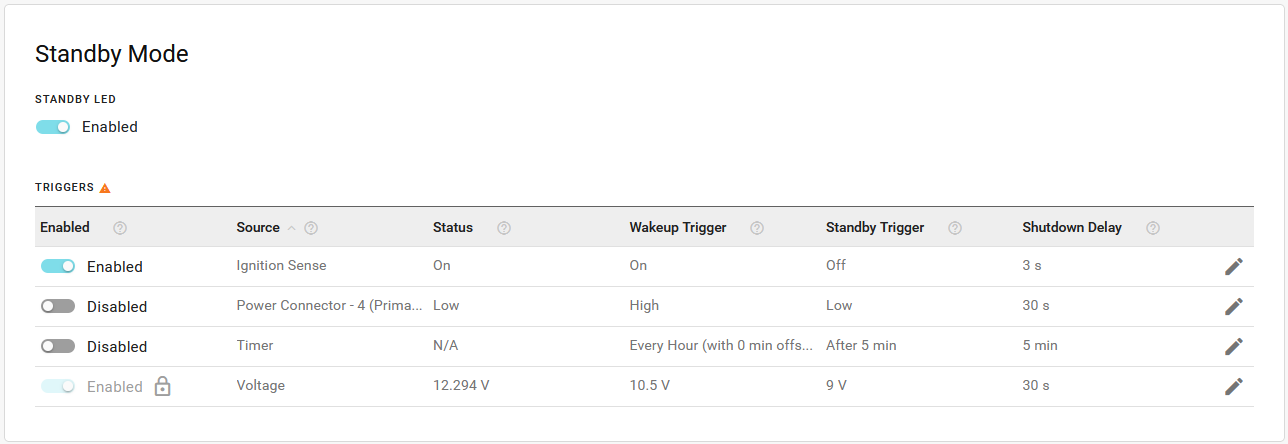1288x444 pixels.
Task: Edit the Voltage trigger settings
Action: click(1234, 386)
